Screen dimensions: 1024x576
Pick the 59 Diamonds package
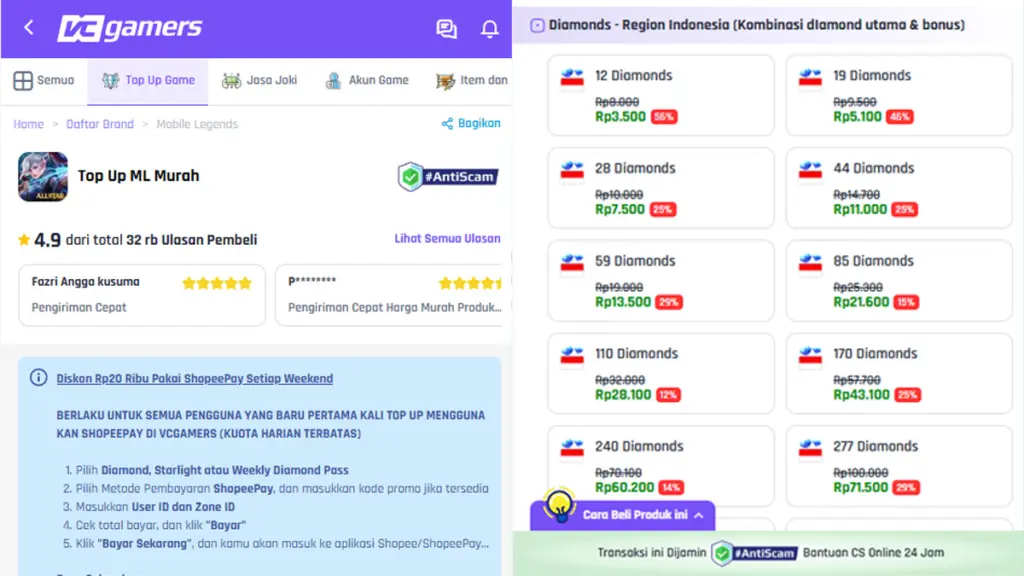(661, 281)
